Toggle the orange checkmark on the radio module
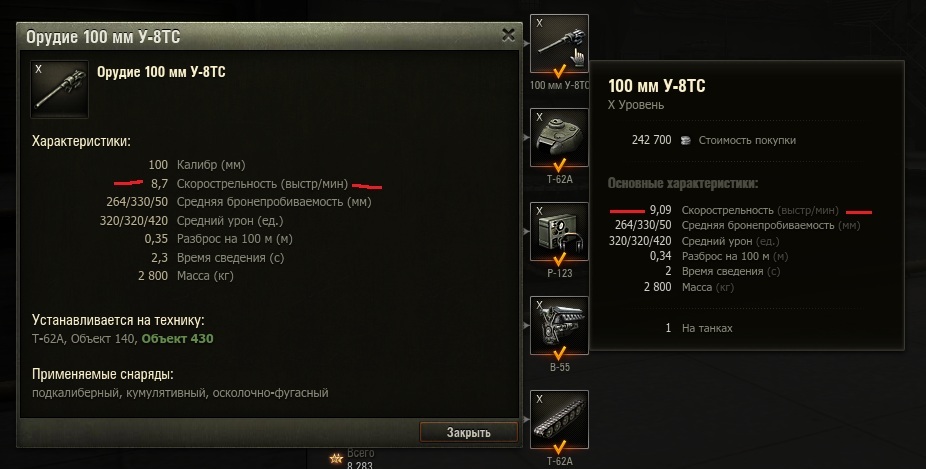 (x=559, y=259)
